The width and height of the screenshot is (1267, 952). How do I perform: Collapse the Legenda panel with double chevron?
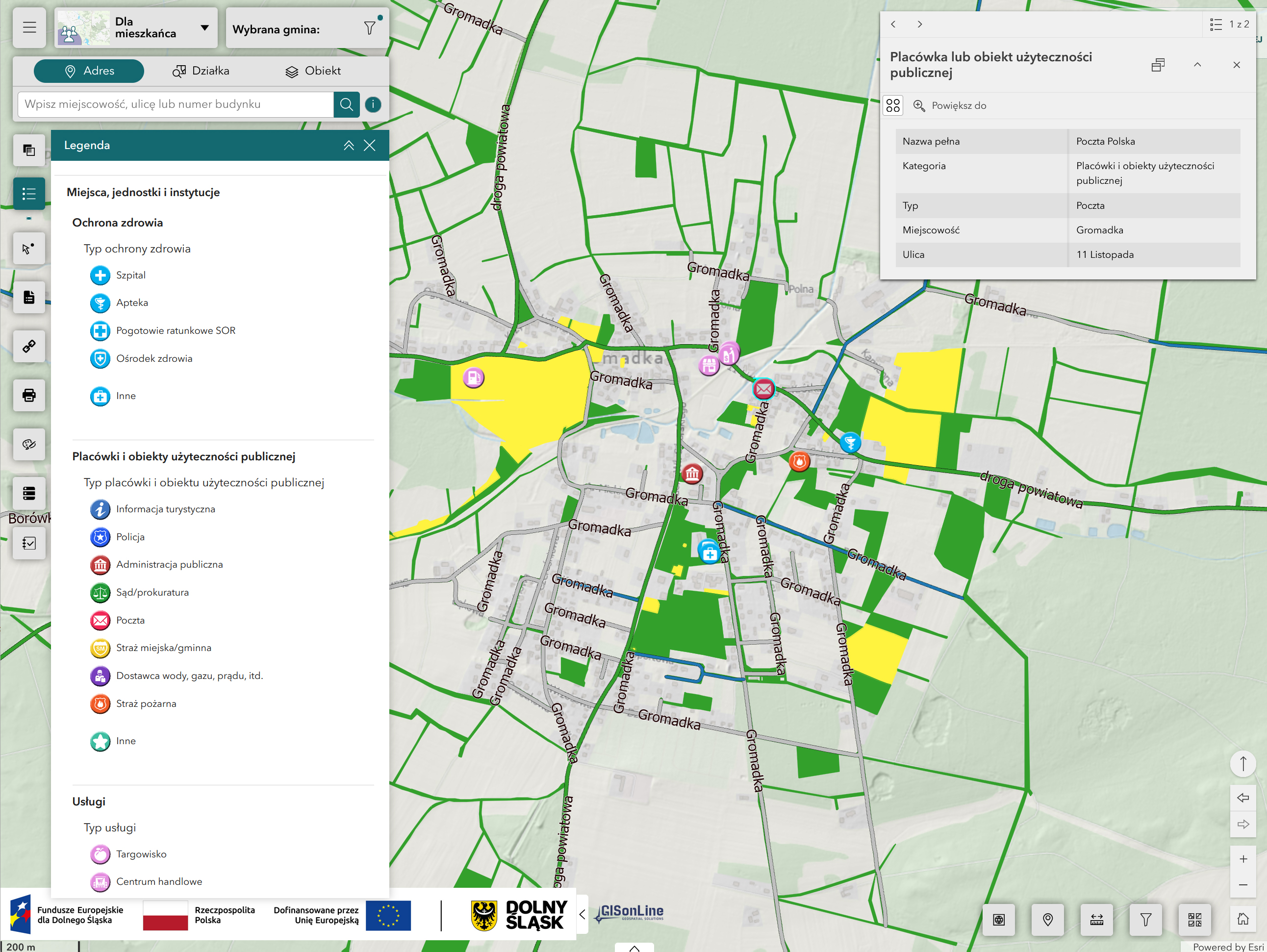348,146
